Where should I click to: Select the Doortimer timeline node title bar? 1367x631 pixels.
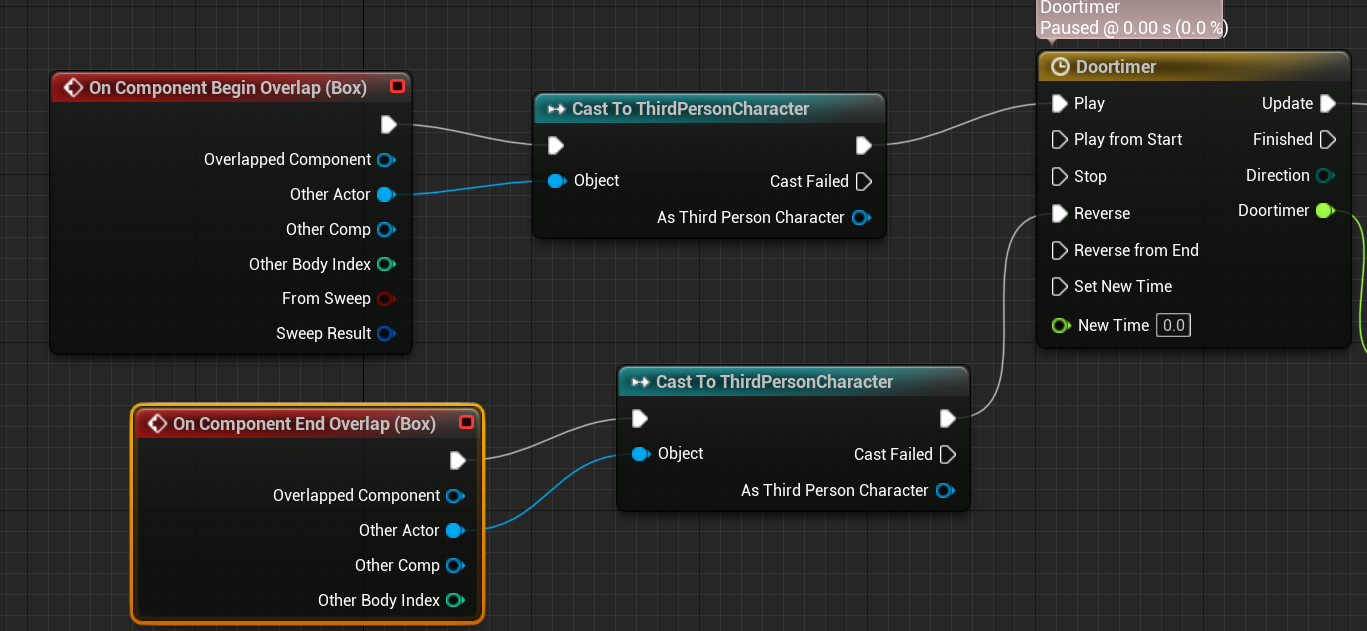pos(1194,67)
